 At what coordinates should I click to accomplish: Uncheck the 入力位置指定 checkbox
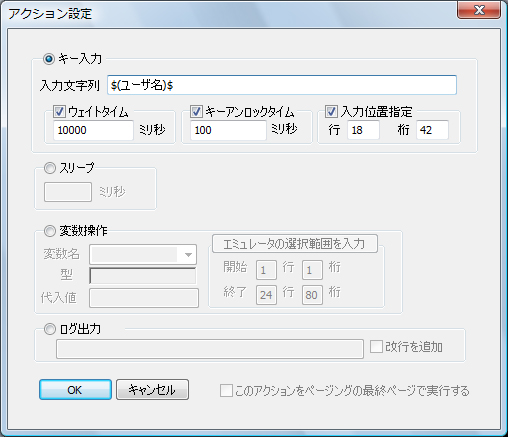(331, 112)
